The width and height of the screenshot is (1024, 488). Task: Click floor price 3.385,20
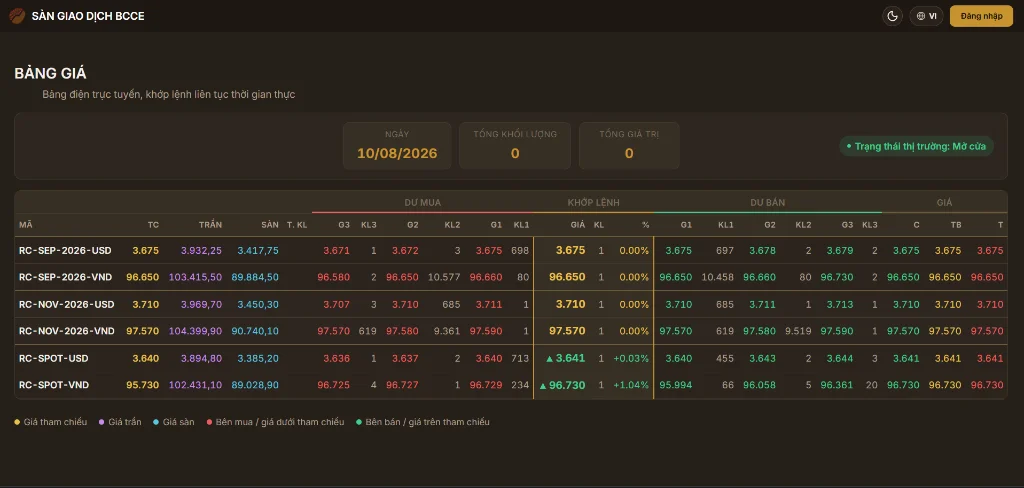(x=258, y=358)
